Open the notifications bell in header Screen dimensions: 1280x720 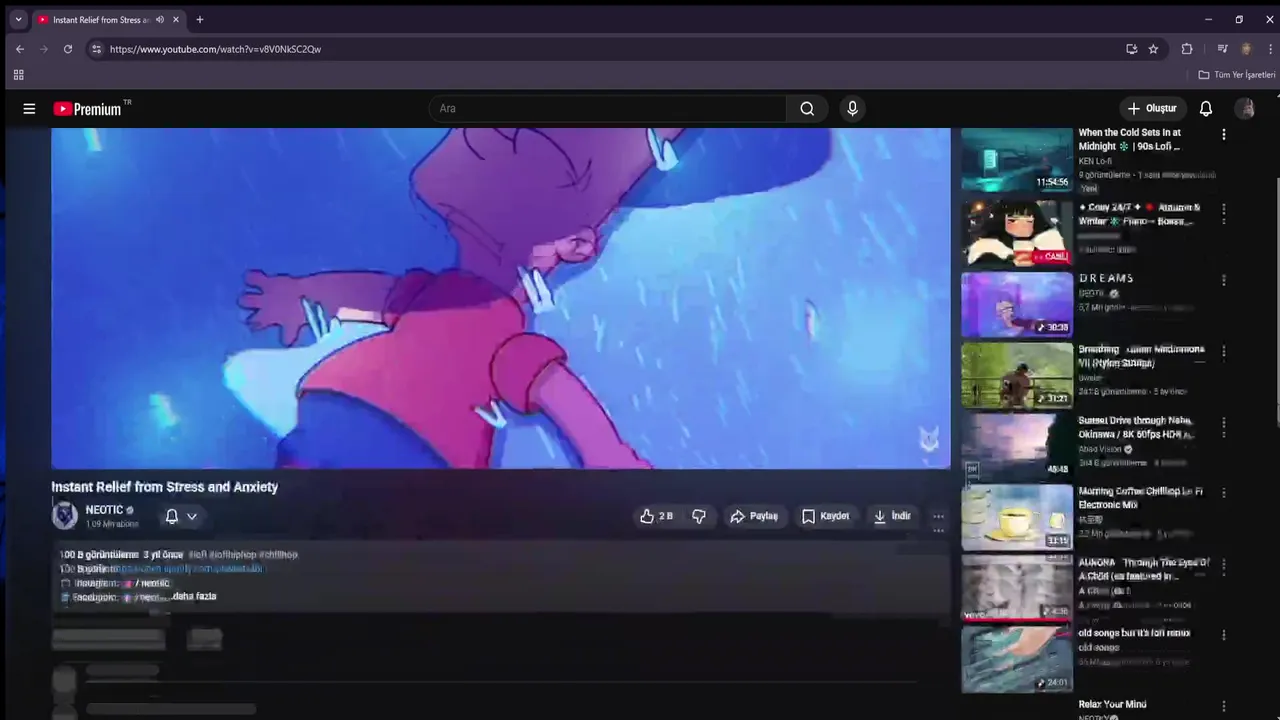(1206, 109)
